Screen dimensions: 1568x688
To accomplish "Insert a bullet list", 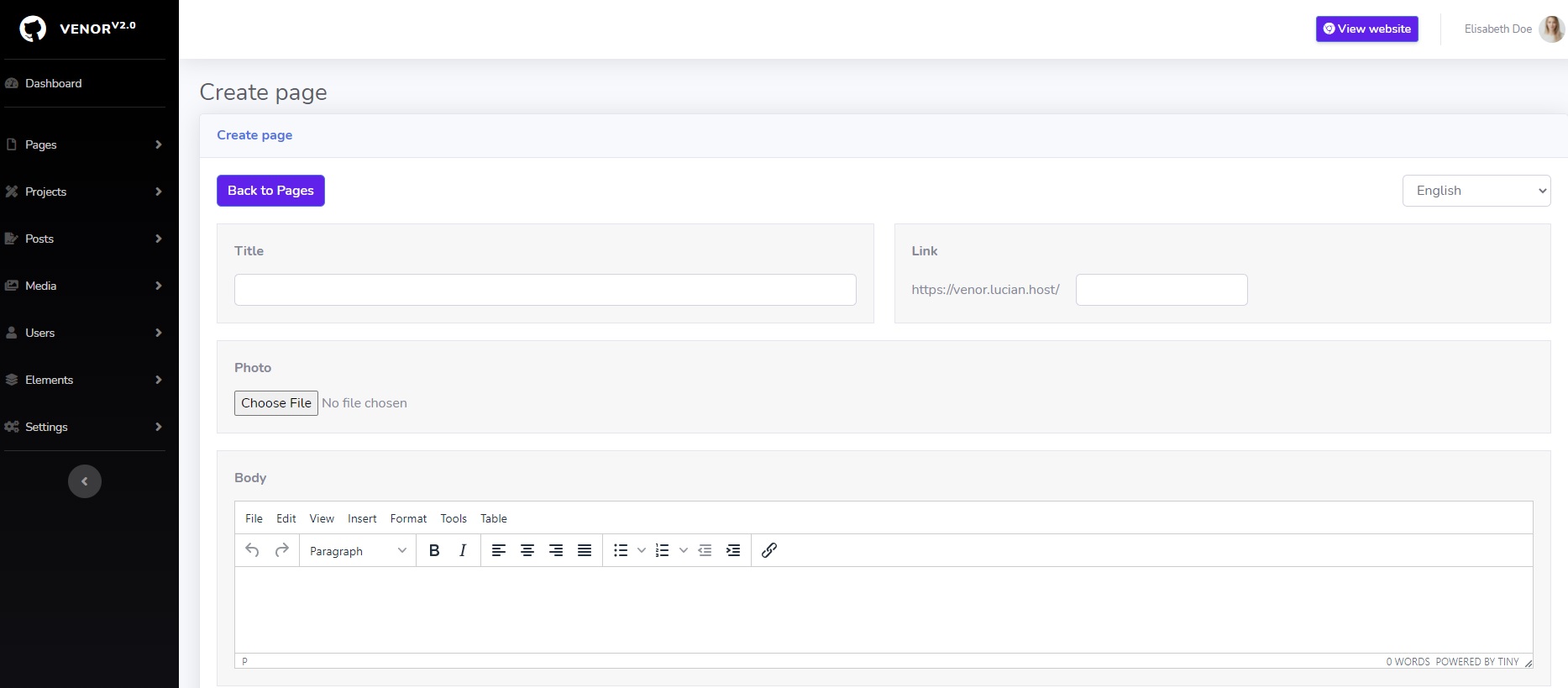I will (x=621, y=550).
